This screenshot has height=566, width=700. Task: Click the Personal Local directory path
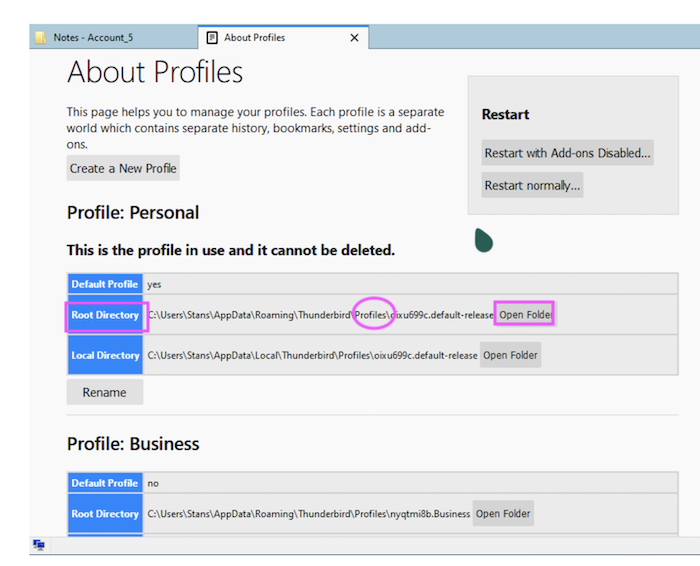tap(312, 355)
